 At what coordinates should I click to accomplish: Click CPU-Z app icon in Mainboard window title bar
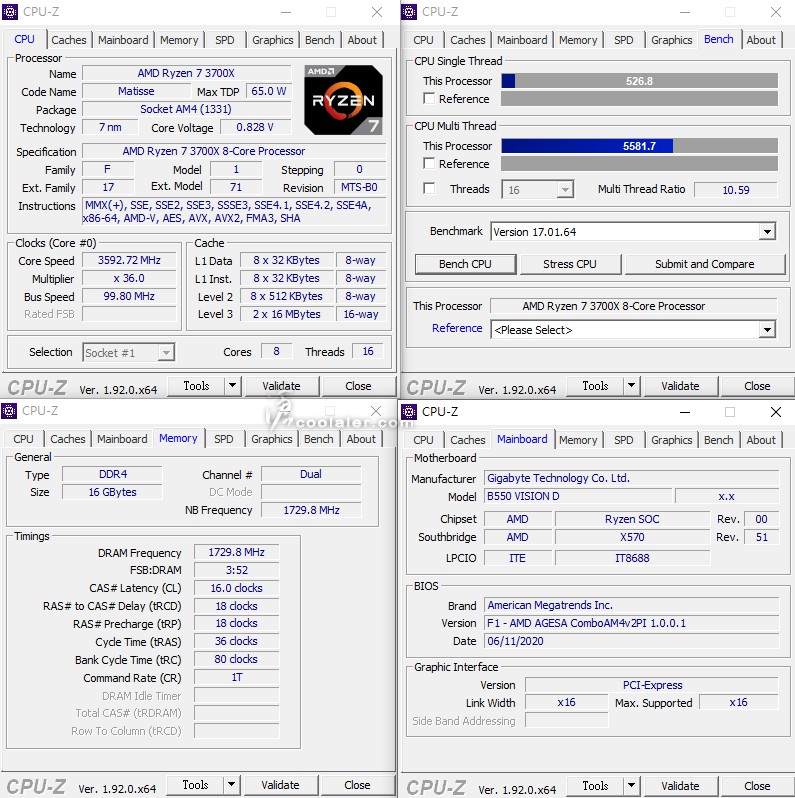click(x=410, y=411)
